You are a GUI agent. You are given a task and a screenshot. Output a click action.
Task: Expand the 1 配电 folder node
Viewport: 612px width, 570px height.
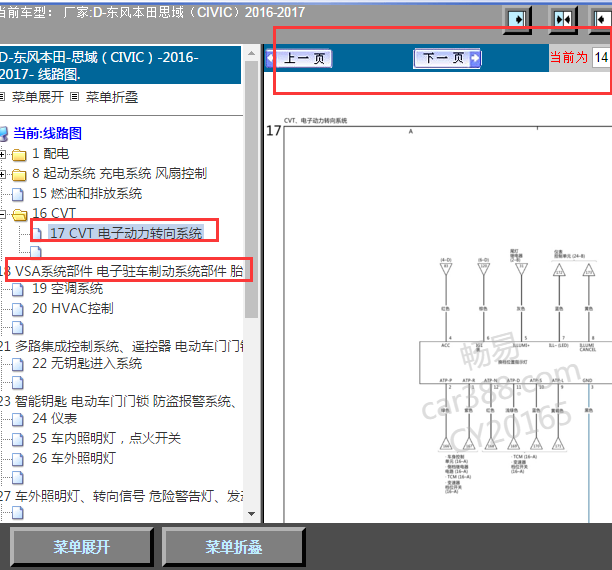[2, 155]
